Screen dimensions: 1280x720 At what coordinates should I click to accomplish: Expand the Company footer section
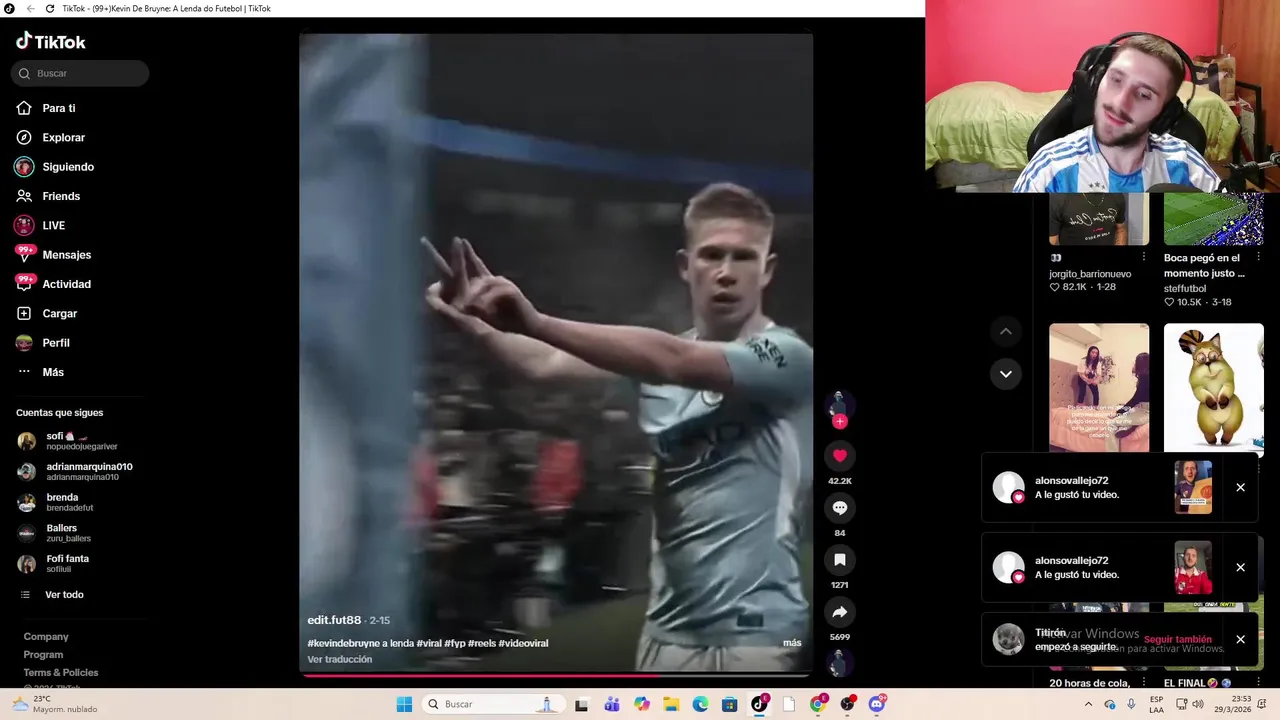(46, 636)
